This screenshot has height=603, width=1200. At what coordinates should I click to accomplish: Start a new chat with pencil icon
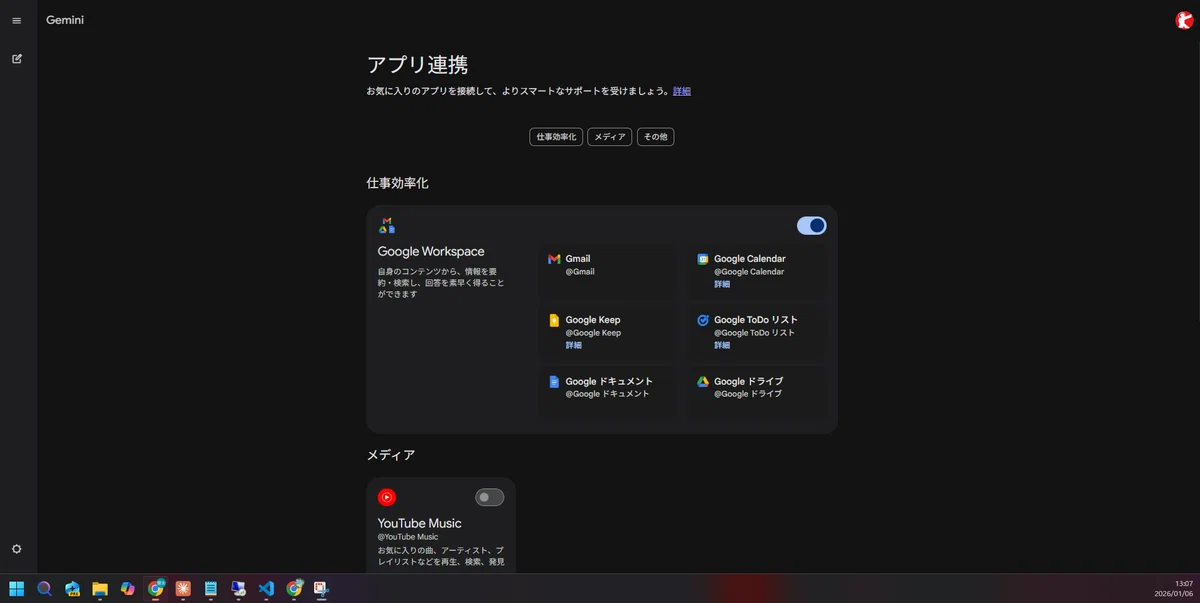pyautogui.click(x=16, y=58)
